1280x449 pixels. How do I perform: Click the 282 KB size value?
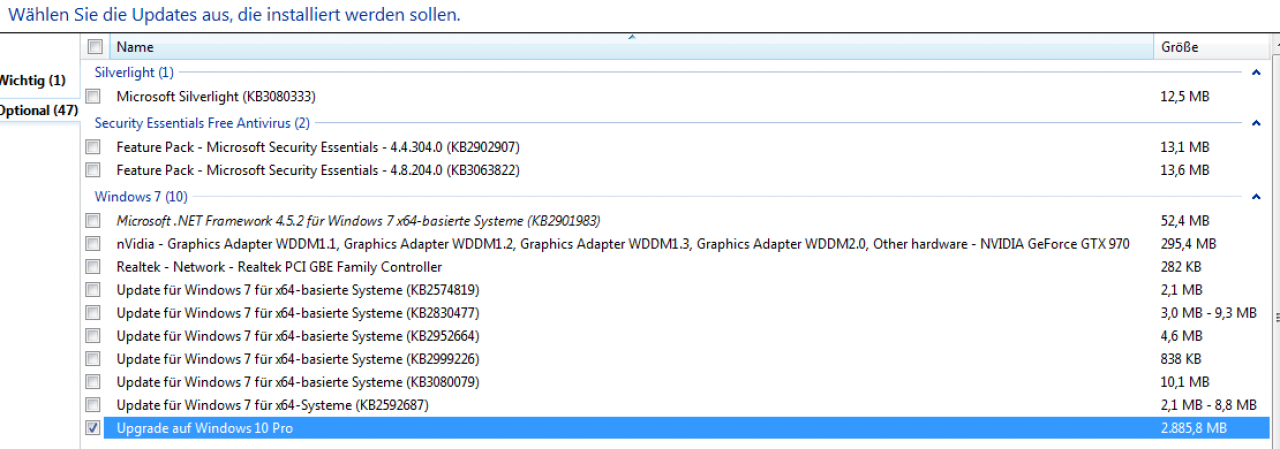[1181, 267]
